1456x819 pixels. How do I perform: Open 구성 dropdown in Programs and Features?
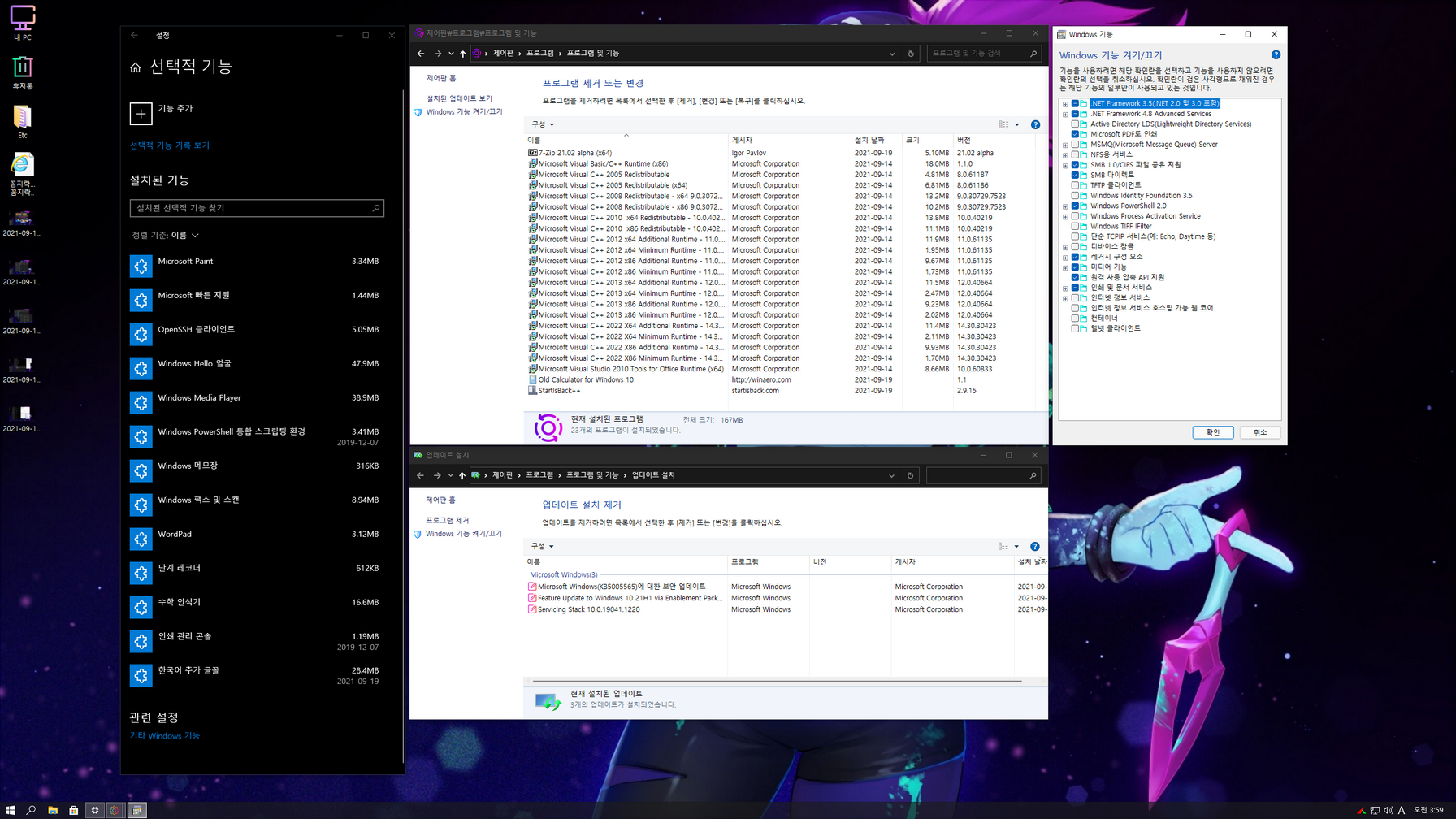click(x=543, y=124)
